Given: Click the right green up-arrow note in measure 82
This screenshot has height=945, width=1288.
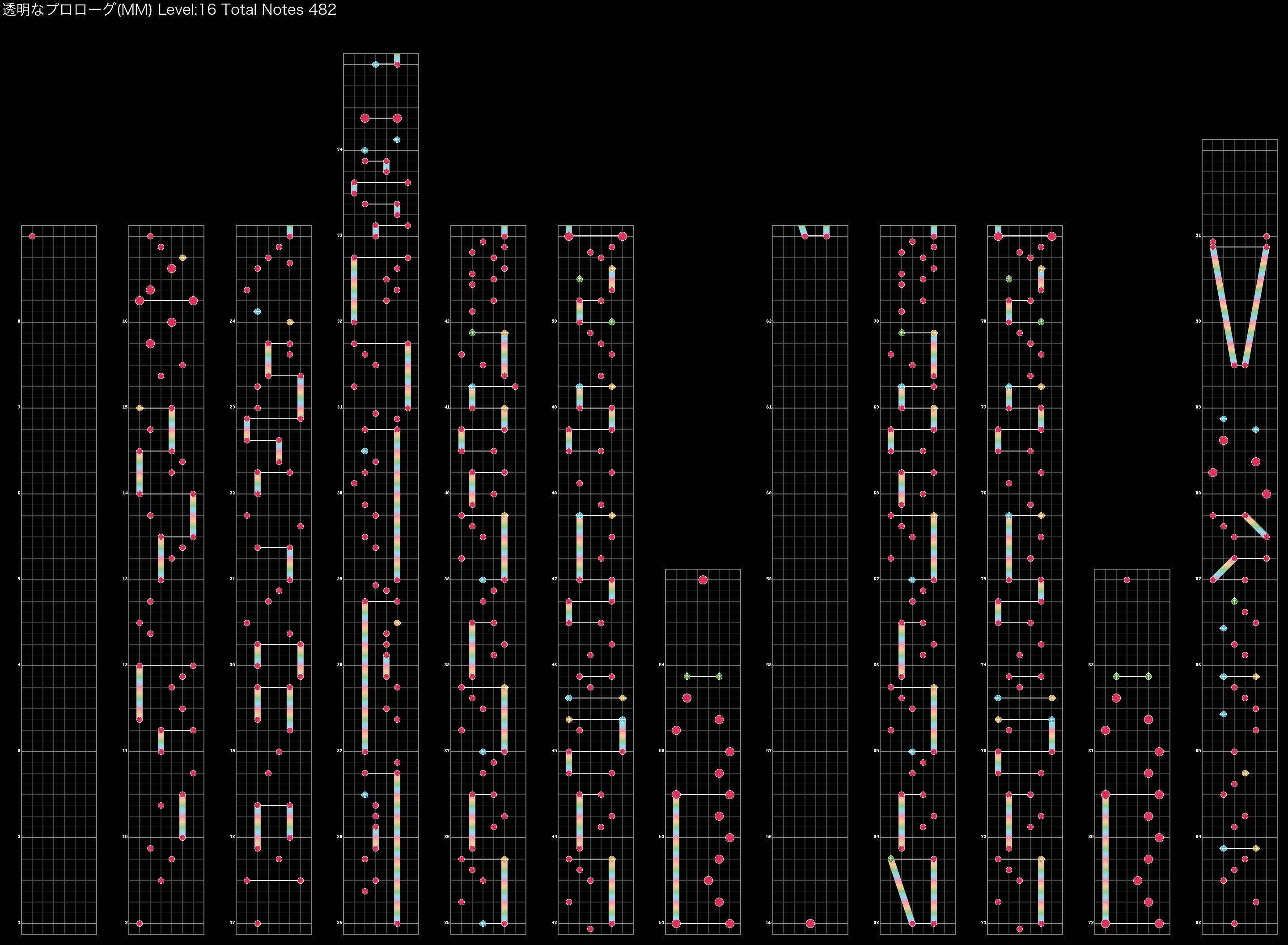Looking at the screenshot, I should pyautogui.click(x=1148, y=676).
